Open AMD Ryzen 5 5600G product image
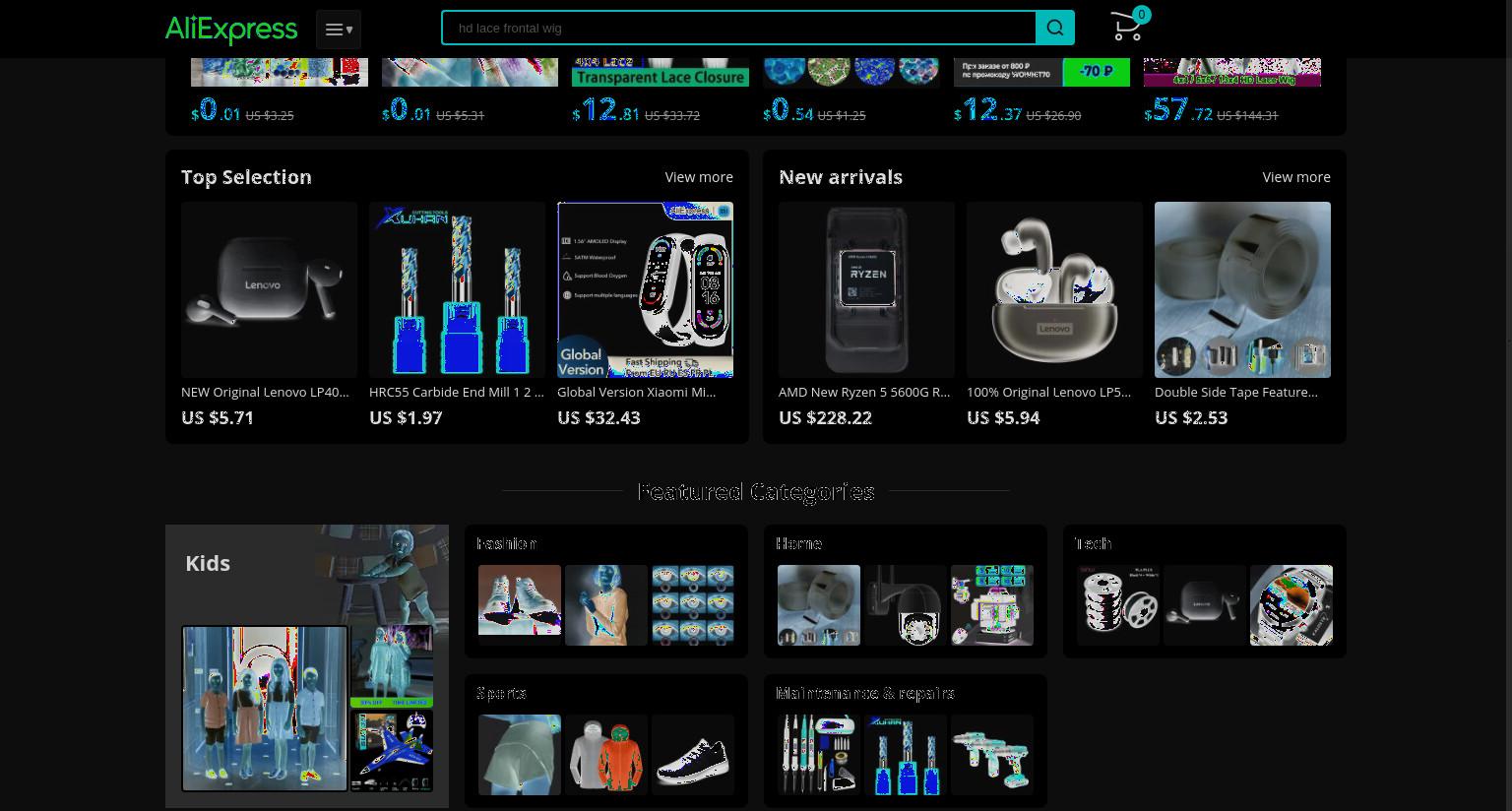Image resolution: width=1512 pixels, height=811 pixels. coord(866,289)
